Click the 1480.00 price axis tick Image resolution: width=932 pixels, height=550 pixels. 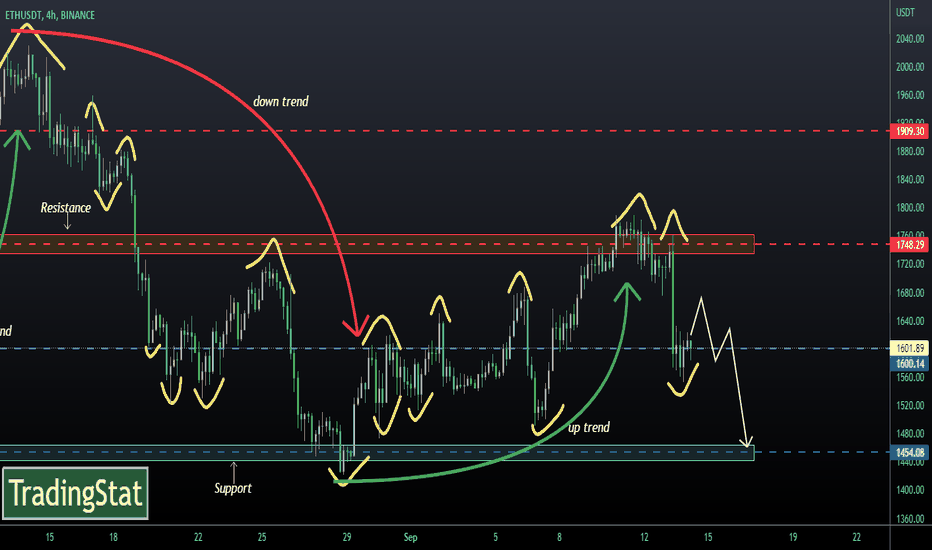(910, 433)
